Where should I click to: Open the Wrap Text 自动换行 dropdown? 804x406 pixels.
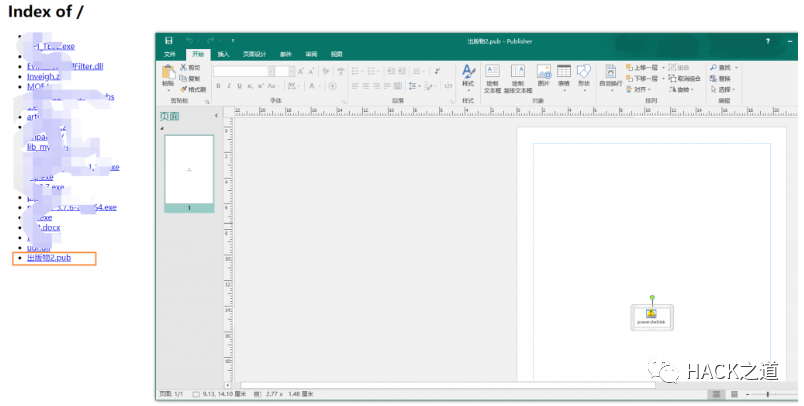(610, 77)
